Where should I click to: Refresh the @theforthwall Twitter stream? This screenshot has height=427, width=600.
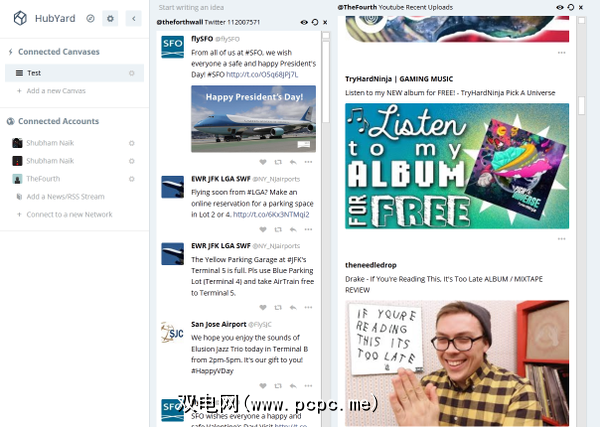(x=315, y=22)
